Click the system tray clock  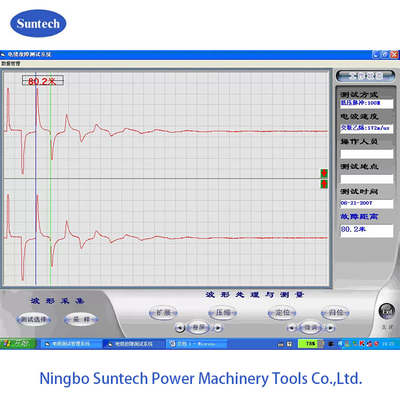388,344
